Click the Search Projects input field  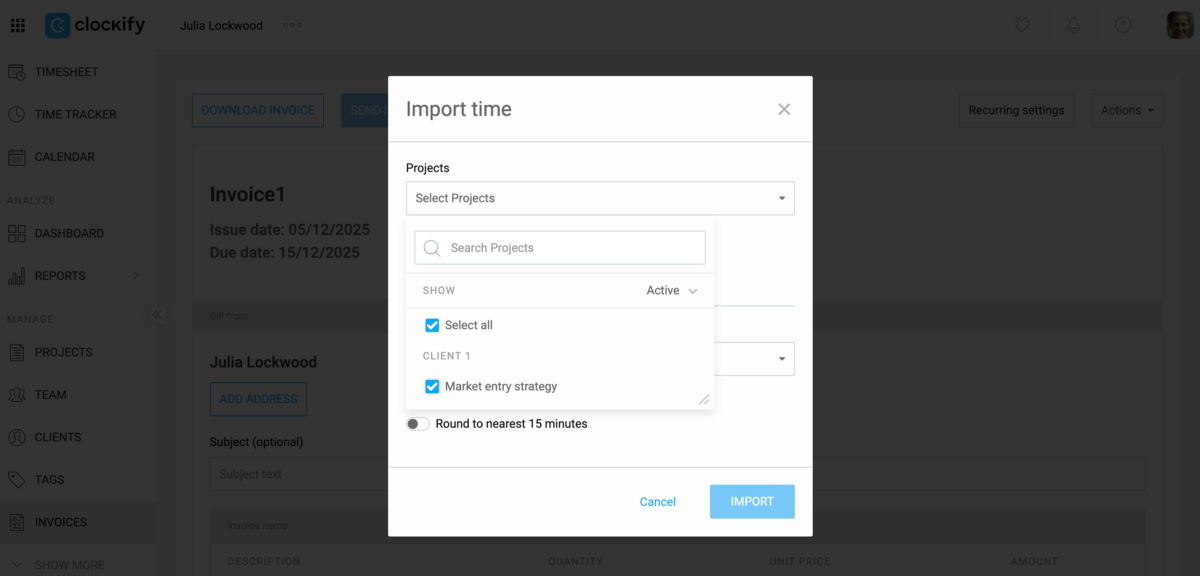(x=560, y=247)
